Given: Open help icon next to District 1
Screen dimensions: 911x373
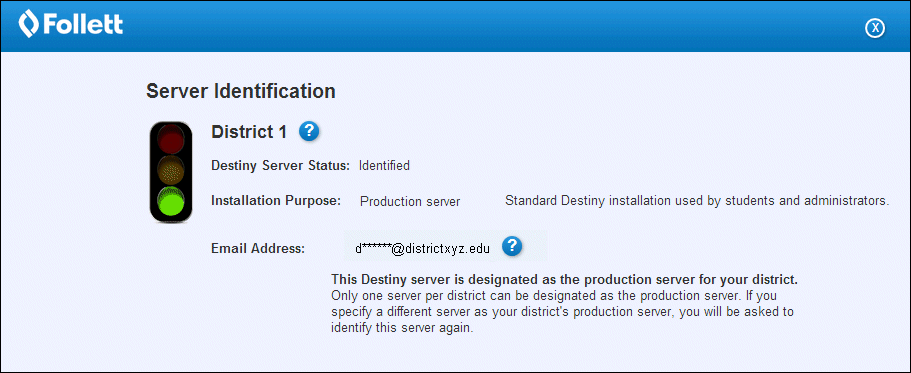Looking at the screenshot, I should 309,132.
